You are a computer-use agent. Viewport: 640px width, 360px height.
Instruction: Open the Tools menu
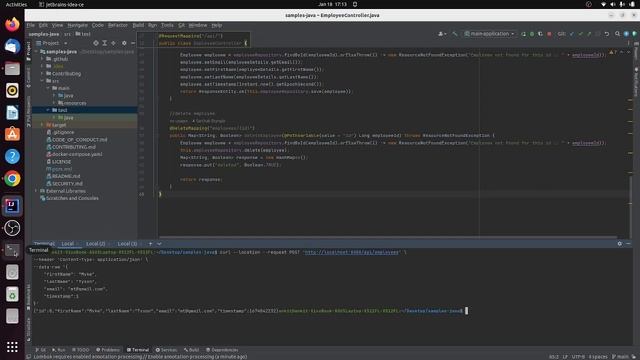167,25
